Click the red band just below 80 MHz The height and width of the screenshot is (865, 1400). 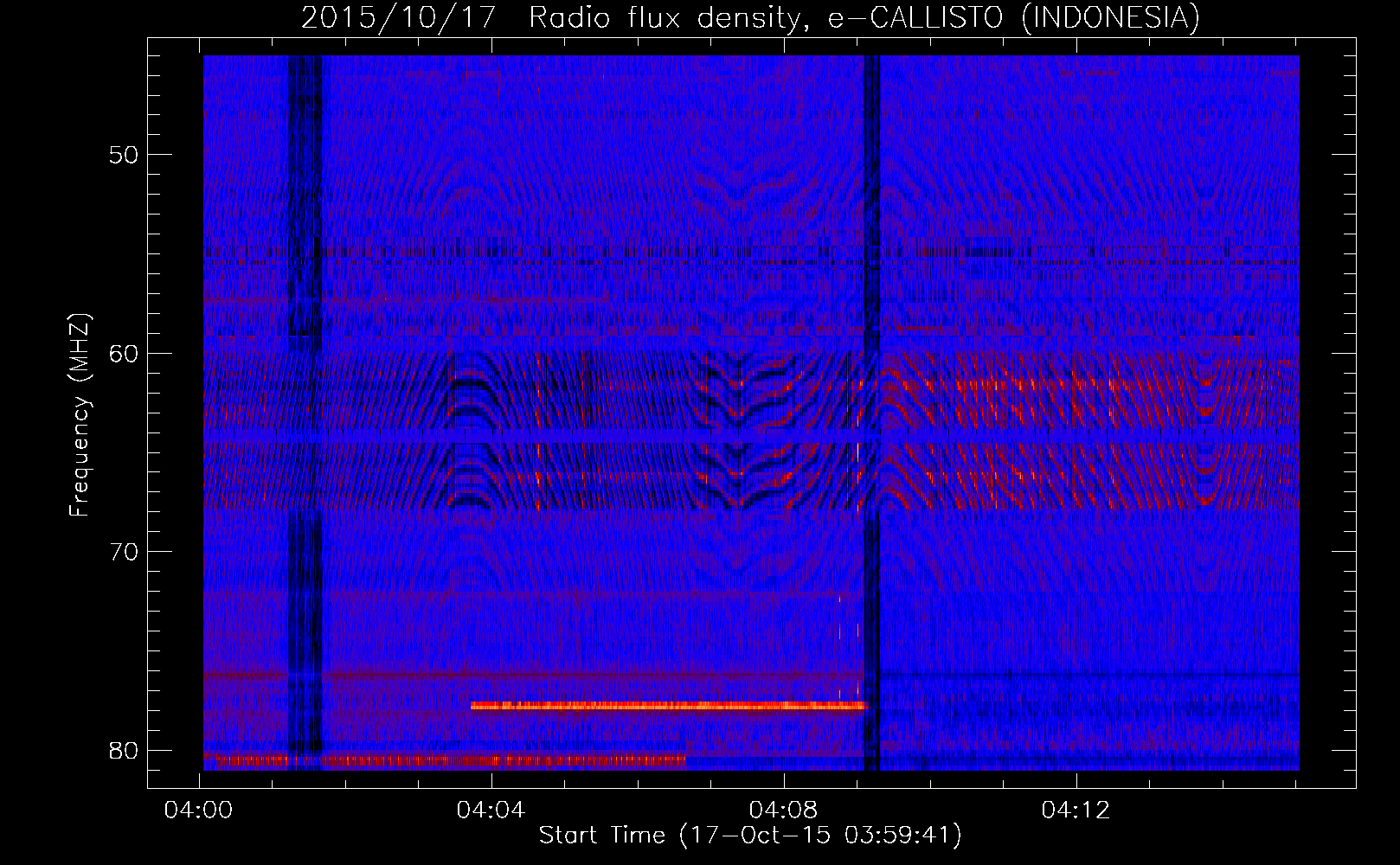[444, 761]
